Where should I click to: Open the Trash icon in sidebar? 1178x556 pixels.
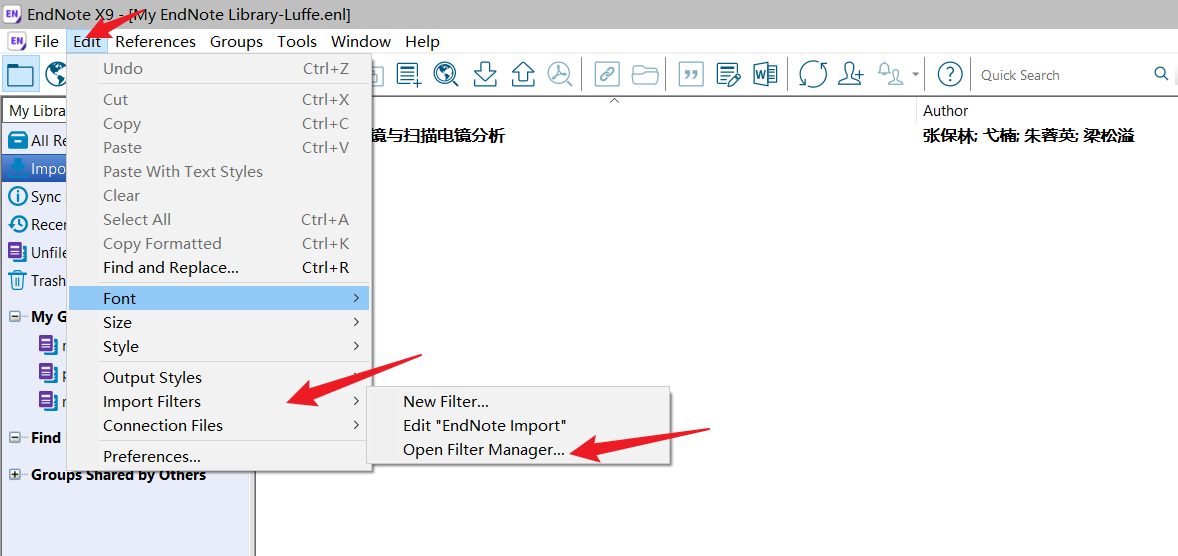tap(17, 280)
